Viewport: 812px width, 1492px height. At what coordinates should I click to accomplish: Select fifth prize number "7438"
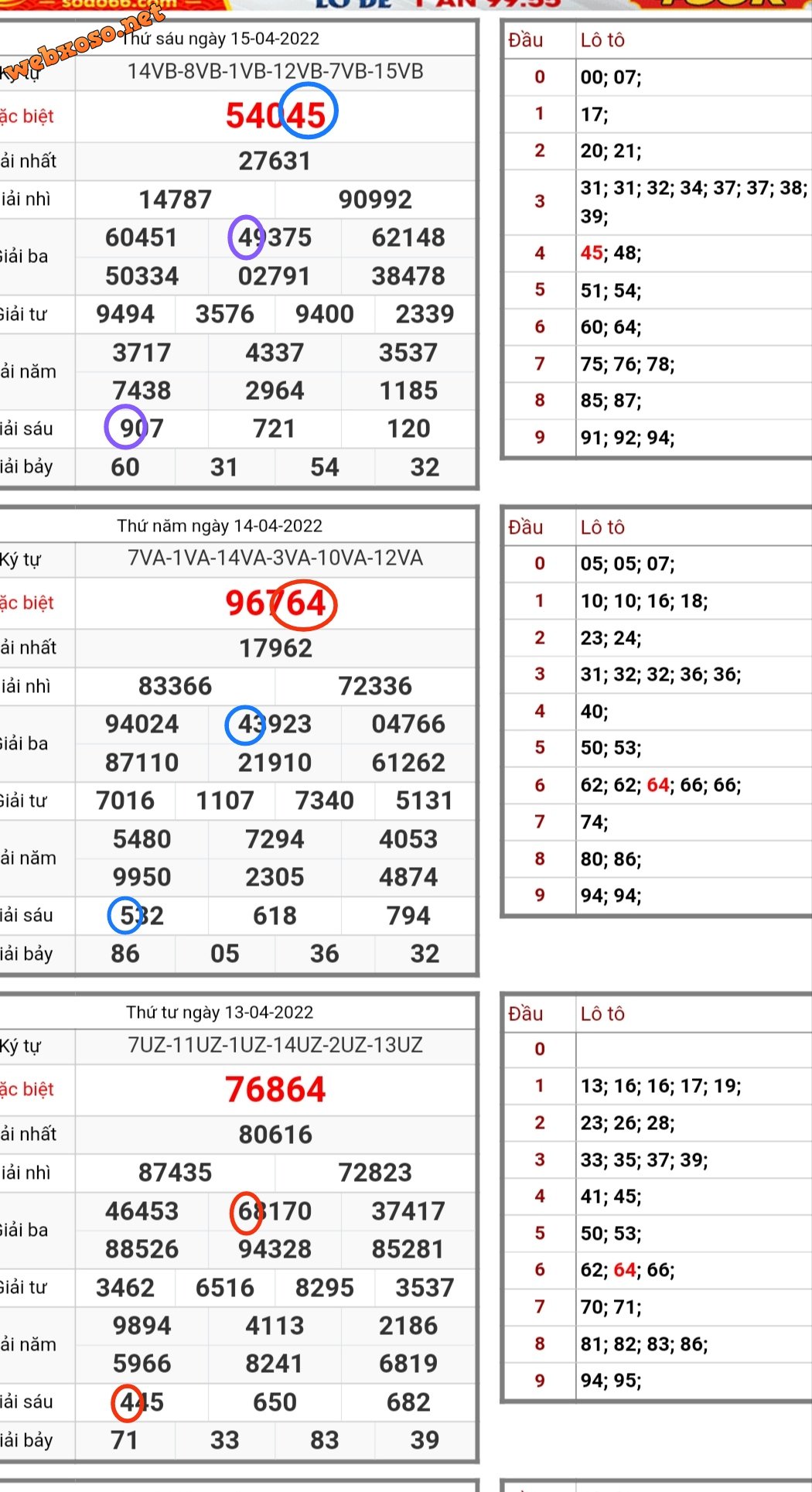[142, 391]
